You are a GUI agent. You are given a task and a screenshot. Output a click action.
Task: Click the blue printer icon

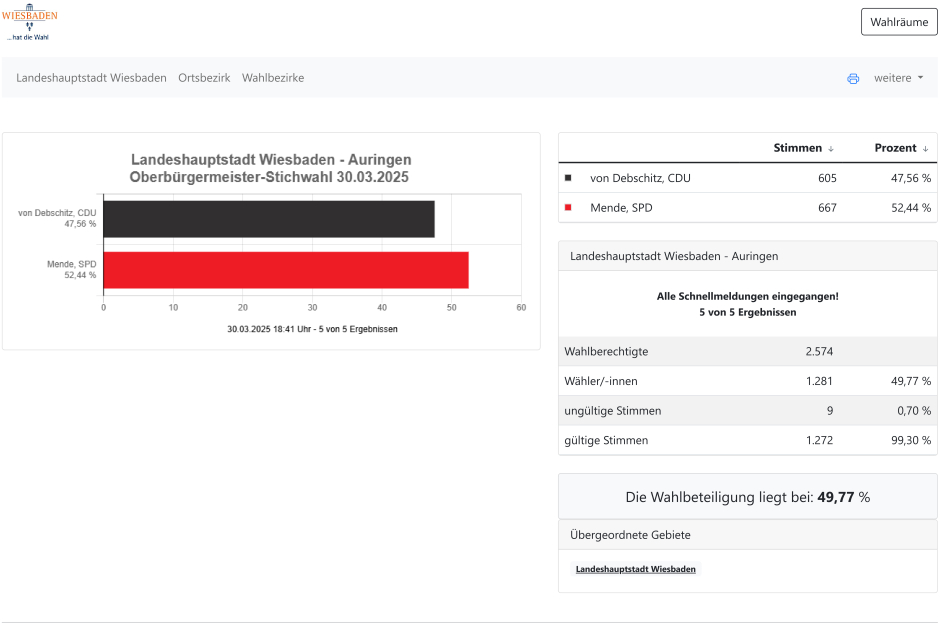pyautogui.click(x=853, y=78)
